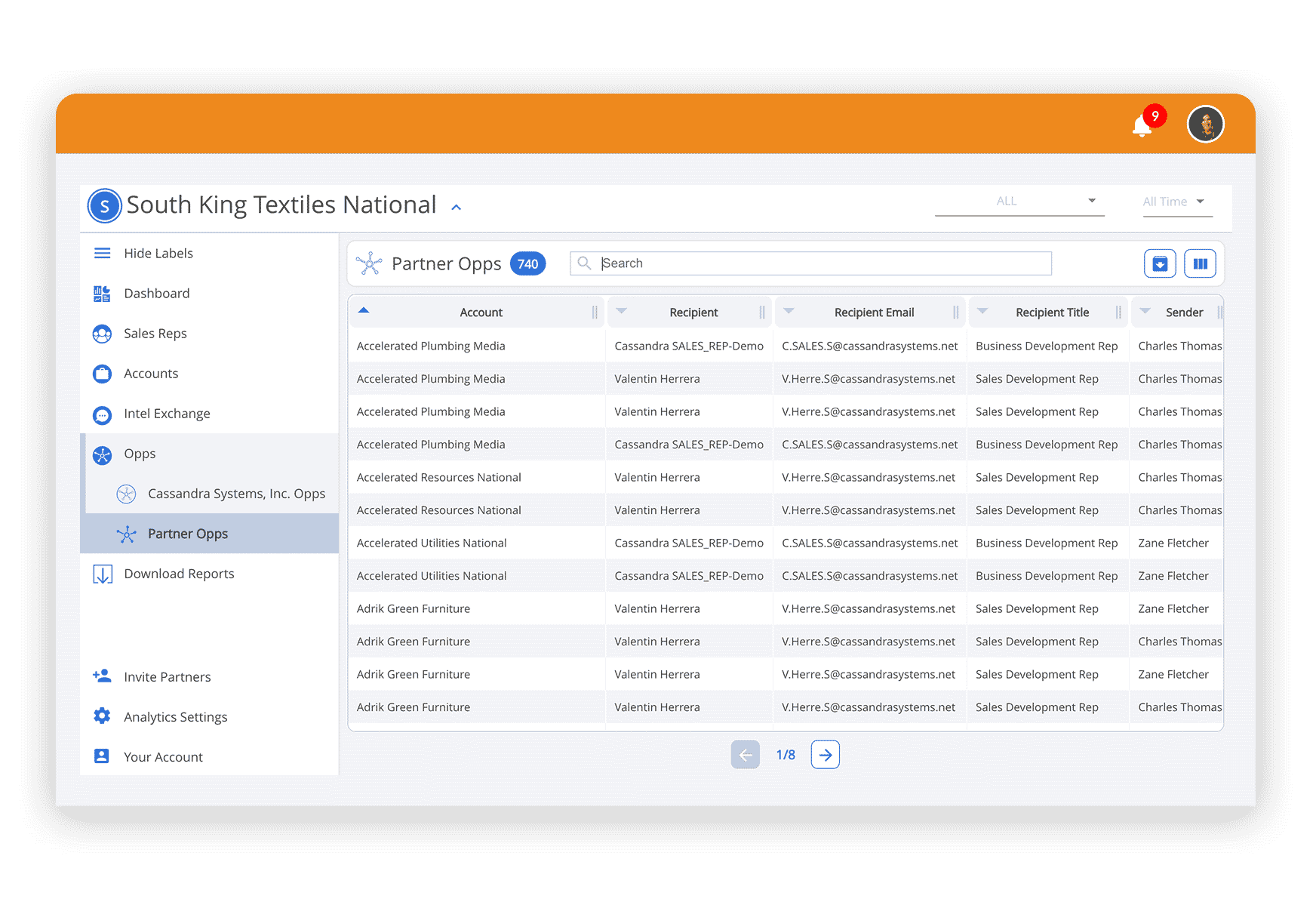Screen dimensions: 1316x899
Task: Click the first row's Cassandra SALES_REP-Demo recipient
Action: pos(688,346)
